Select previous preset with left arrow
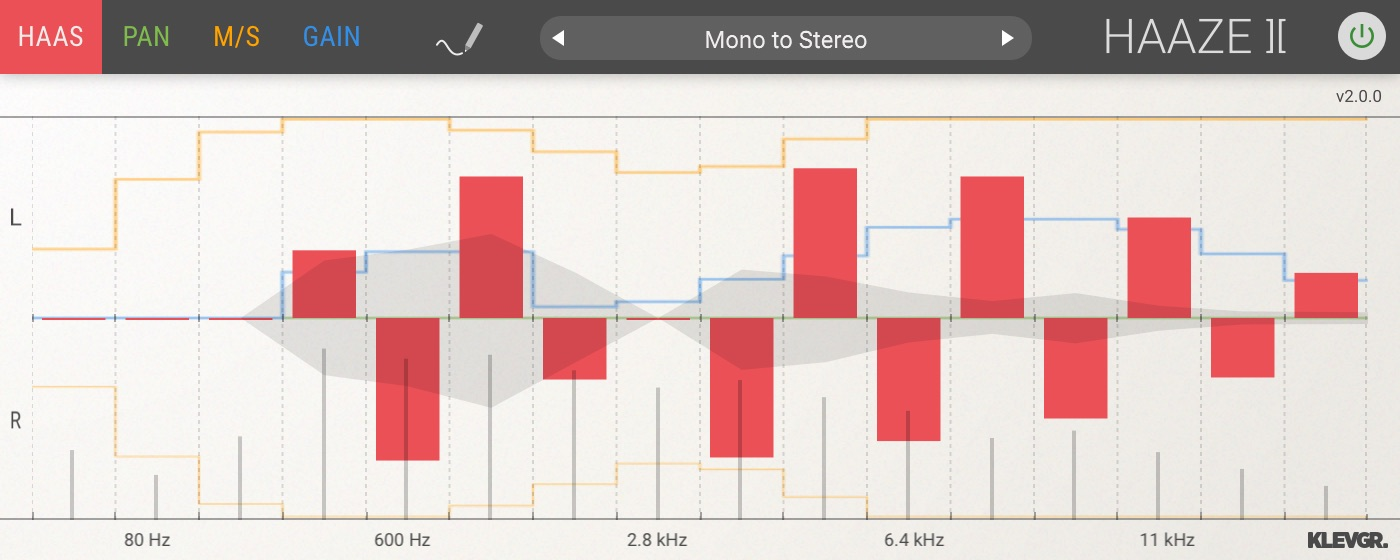Viewport: 1400px width, 560px height. click(x=559, y=39)
